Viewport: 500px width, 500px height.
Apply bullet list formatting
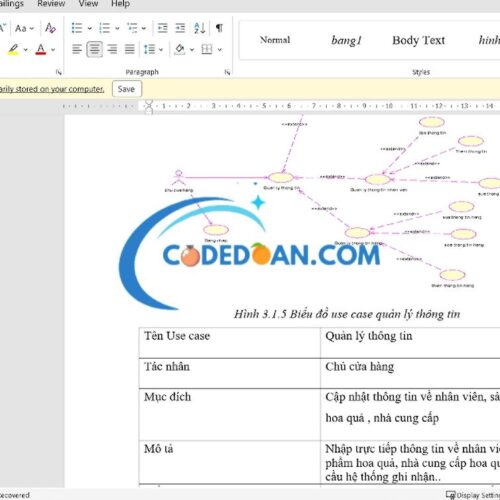[x=77, y=28]
